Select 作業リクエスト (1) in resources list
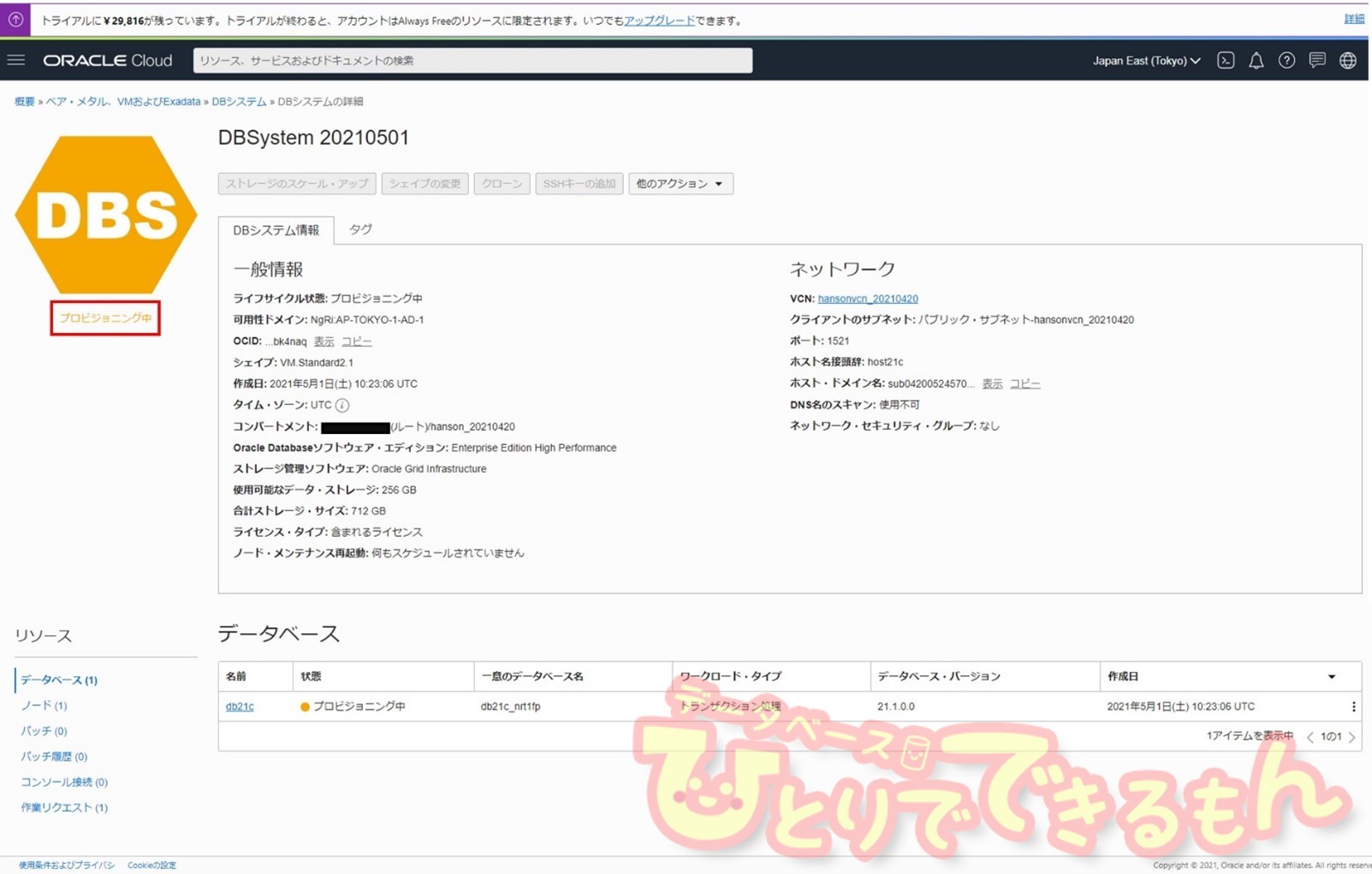This screenshot has width=1372, height=874. (x=64, y=808)
